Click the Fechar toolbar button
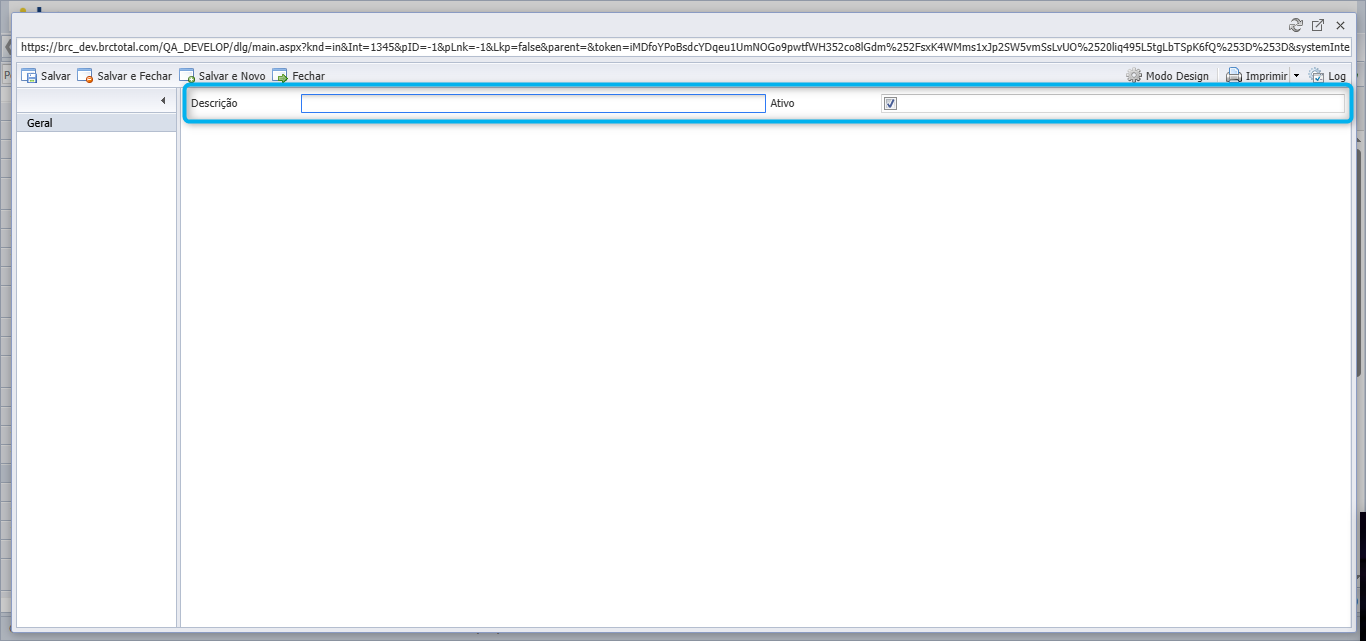Screen dimensions: 1366x641 tap(298, 76)
